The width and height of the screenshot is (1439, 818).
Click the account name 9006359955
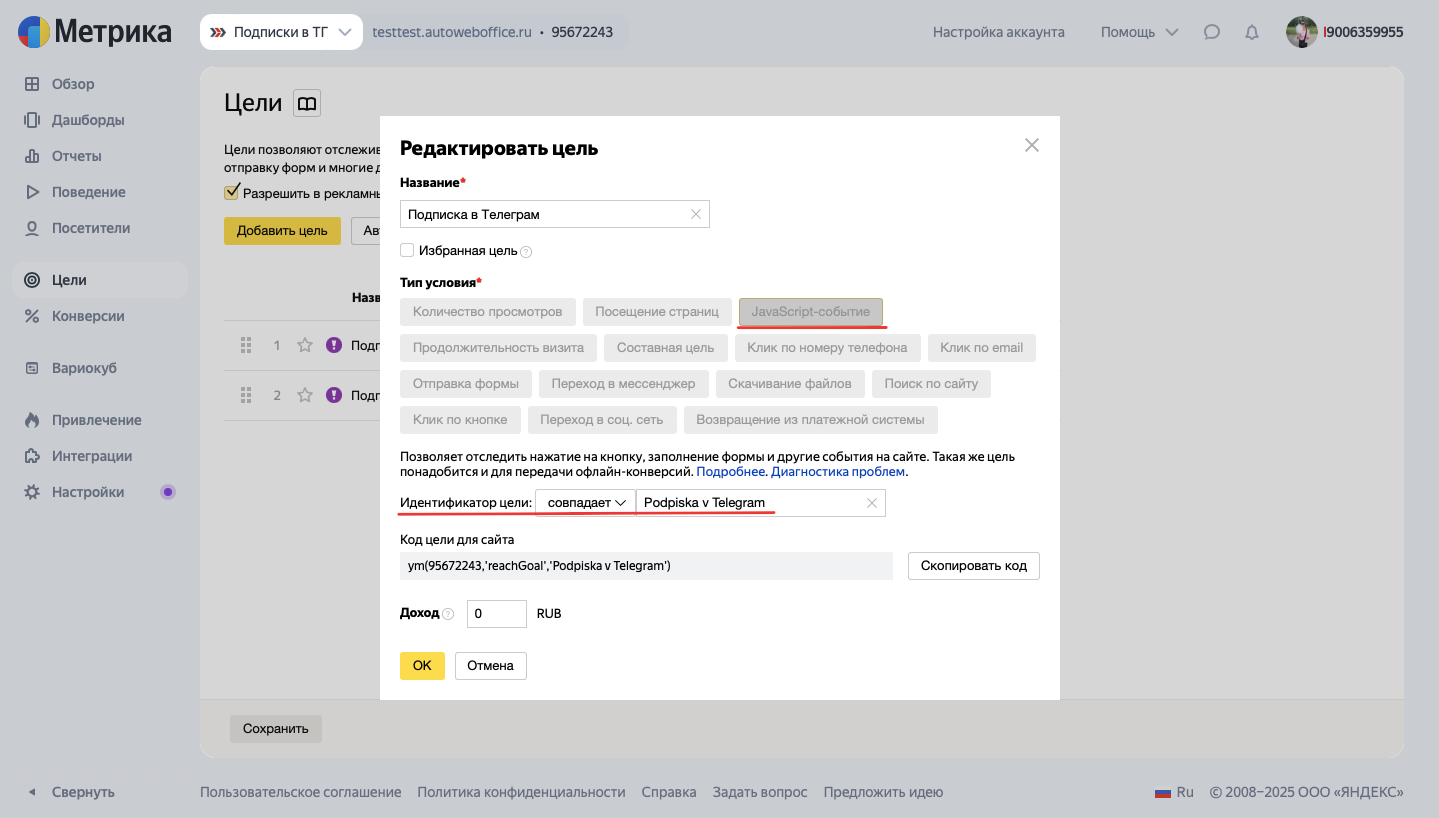(x=1363, y=32)
